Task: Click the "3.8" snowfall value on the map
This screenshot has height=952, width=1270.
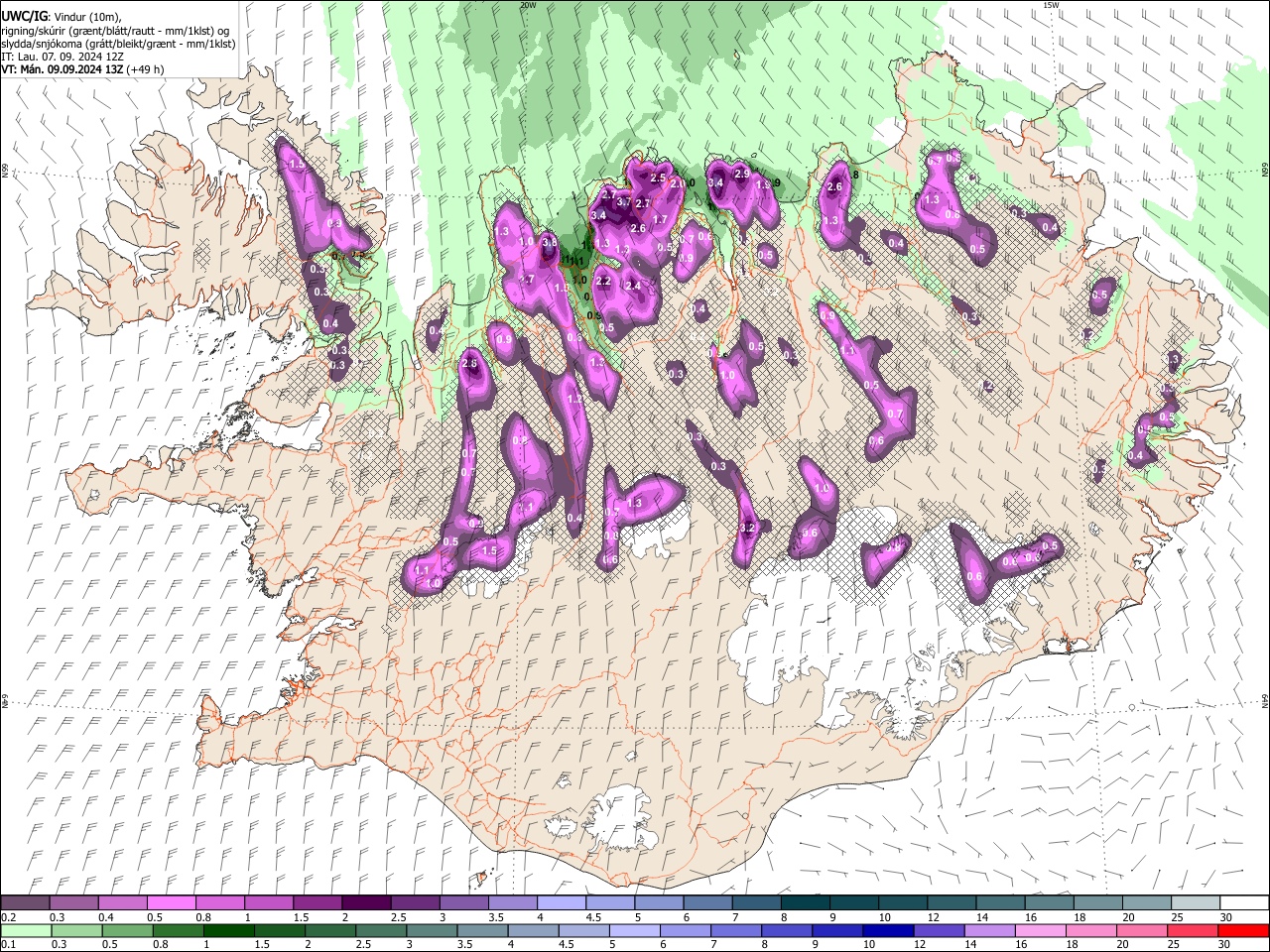Action: 549,241
